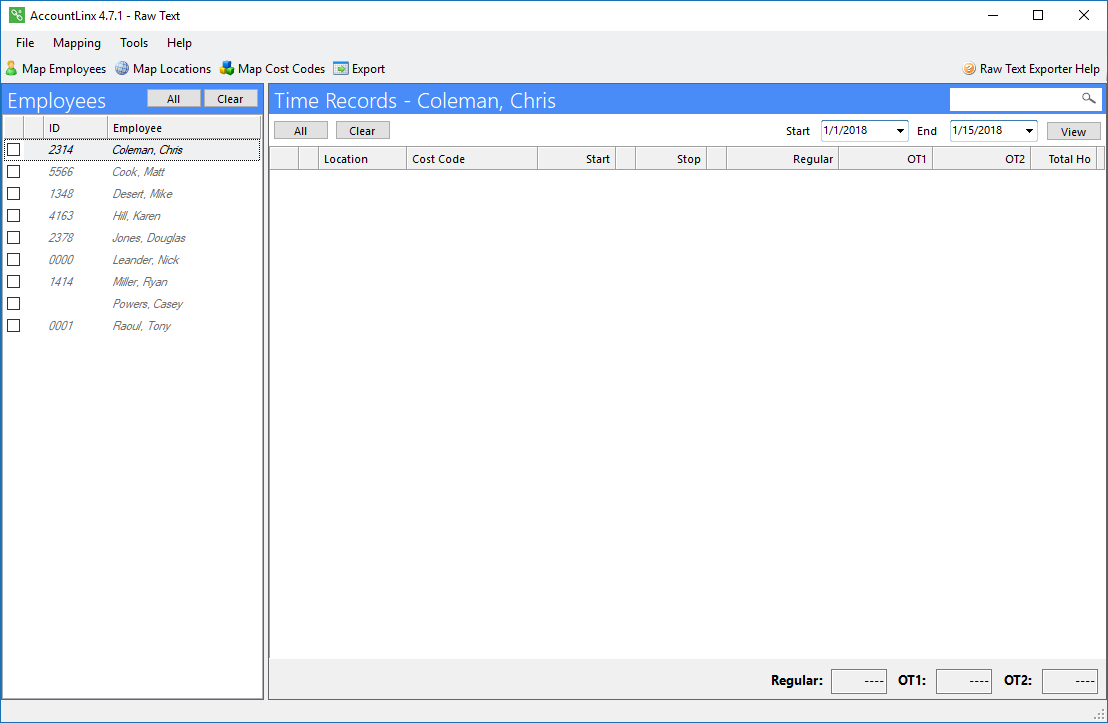The height and width of the screenshot is (723, 1108).
Task: Open the End date dropdown arrow
Action: pos(1030,131)
